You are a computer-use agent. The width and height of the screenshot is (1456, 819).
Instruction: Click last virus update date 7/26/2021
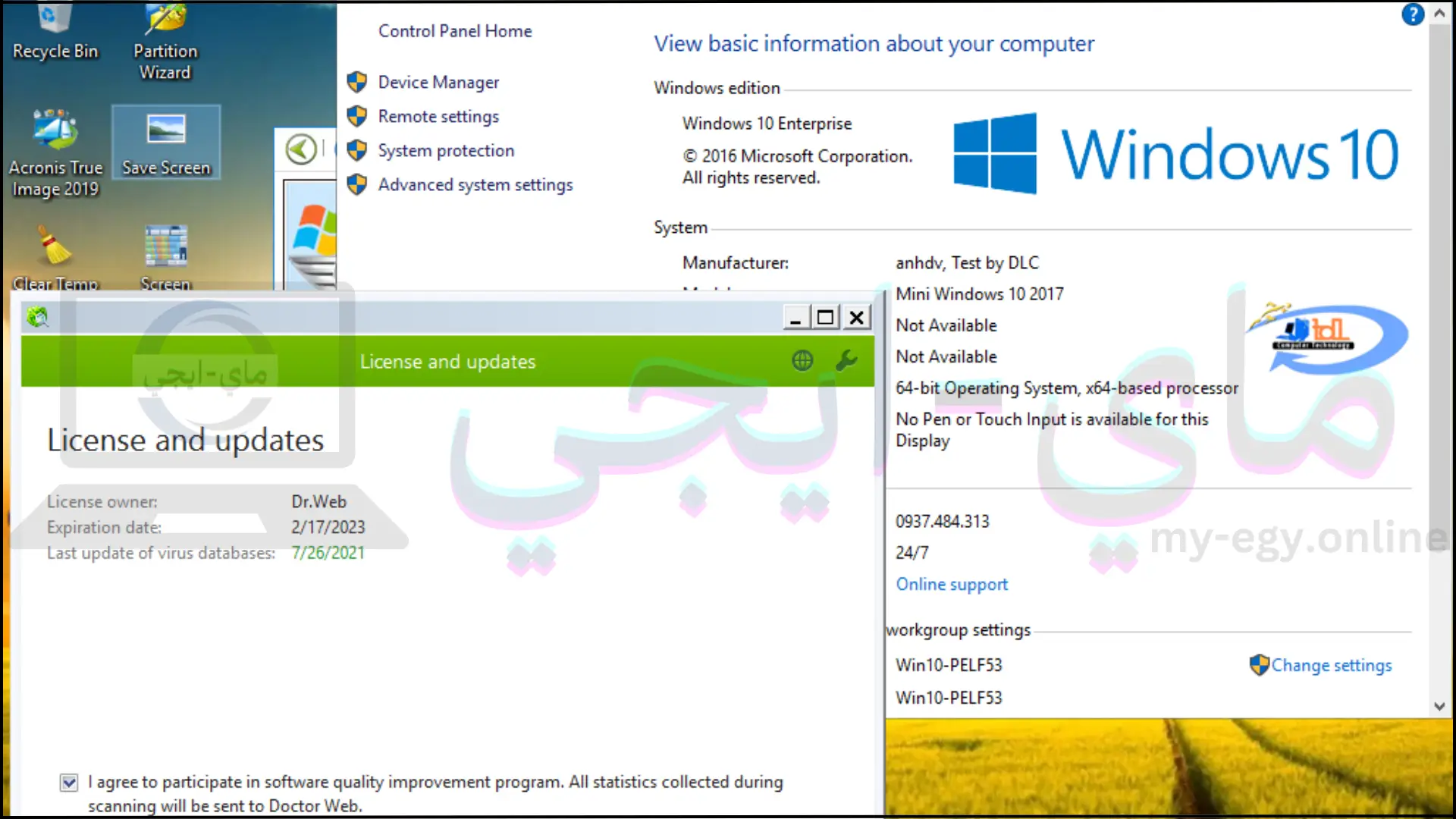(x=328, y=553)
